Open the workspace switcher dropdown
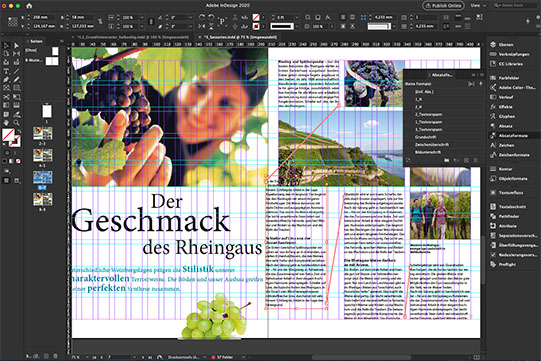Viewport: 541px width, 361px height. pyautogui.click(x=479, y=6)
